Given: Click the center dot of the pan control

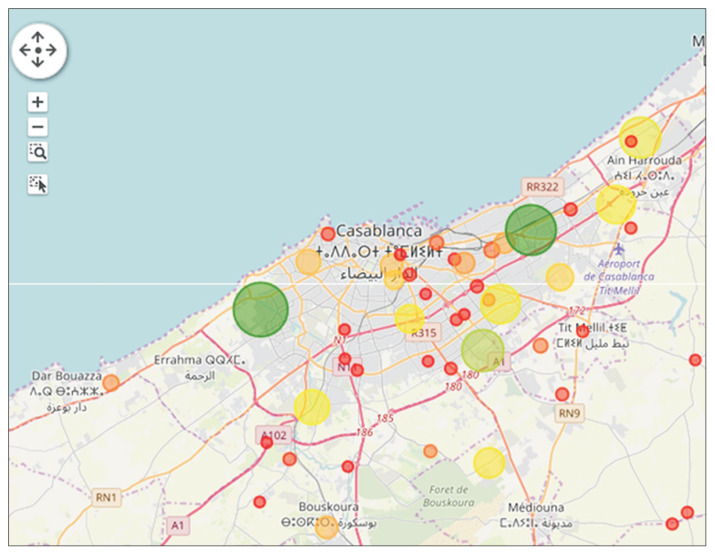Looking at the screenshot, I should pyautogui.click(x=38, y=50).
